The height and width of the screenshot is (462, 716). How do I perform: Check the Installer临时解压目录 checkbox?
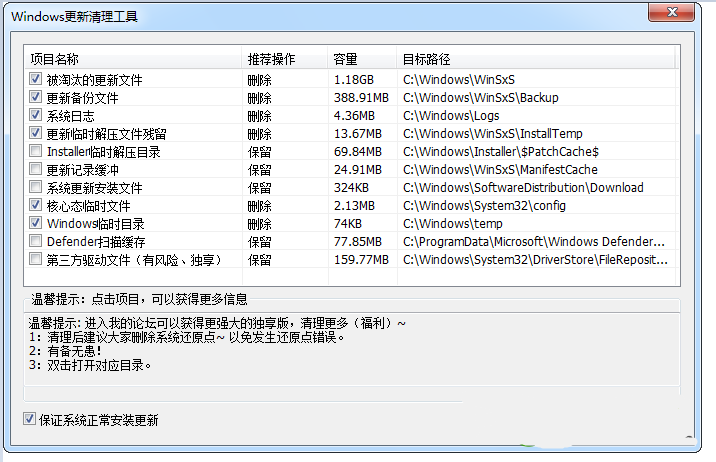[x=35, y=151]
